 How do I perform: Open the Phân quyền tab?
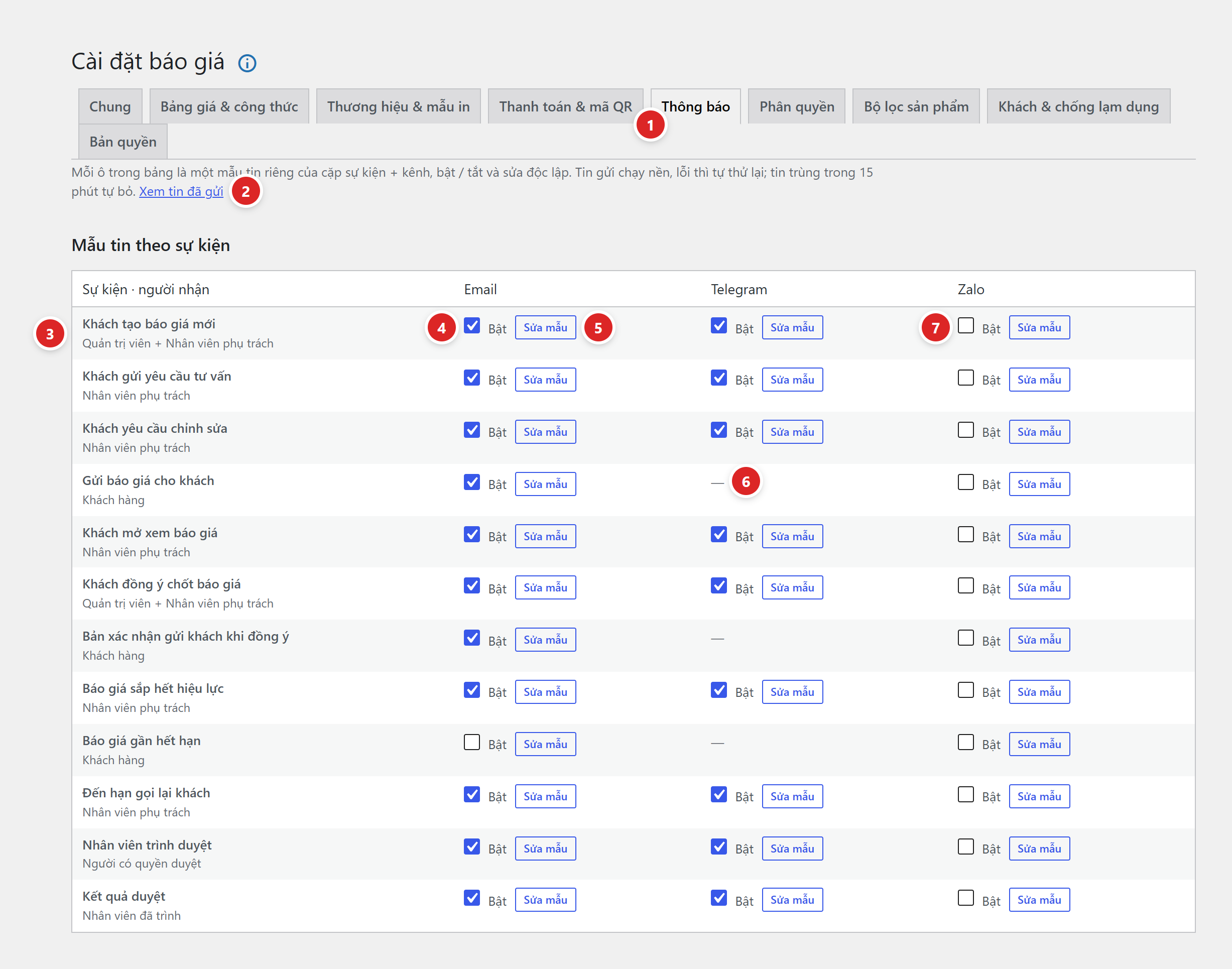tap(797, 106)
